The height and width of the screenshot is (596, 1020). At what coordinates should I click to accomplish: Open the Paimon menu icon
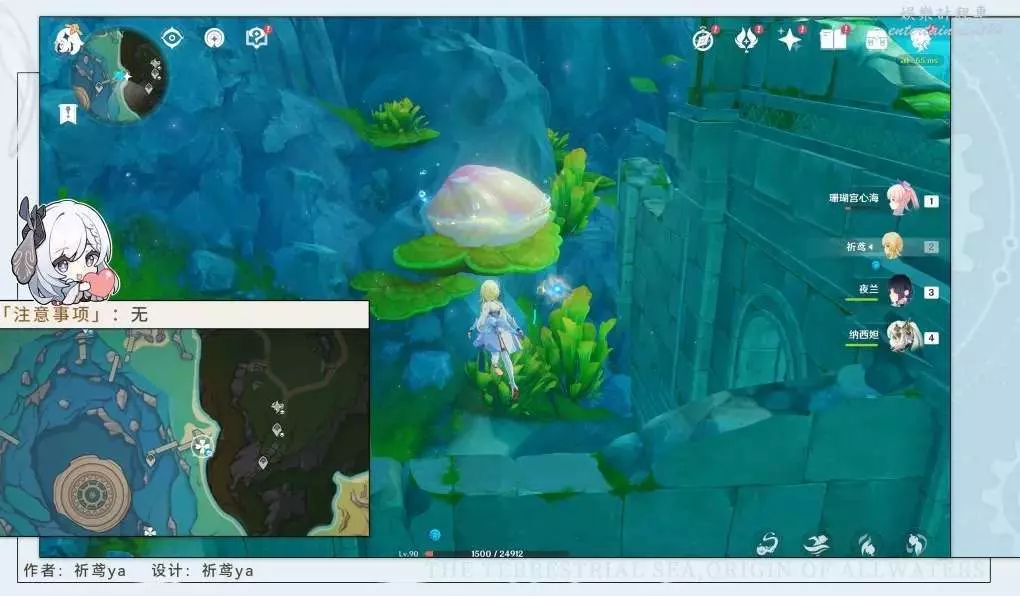(68, 40)
